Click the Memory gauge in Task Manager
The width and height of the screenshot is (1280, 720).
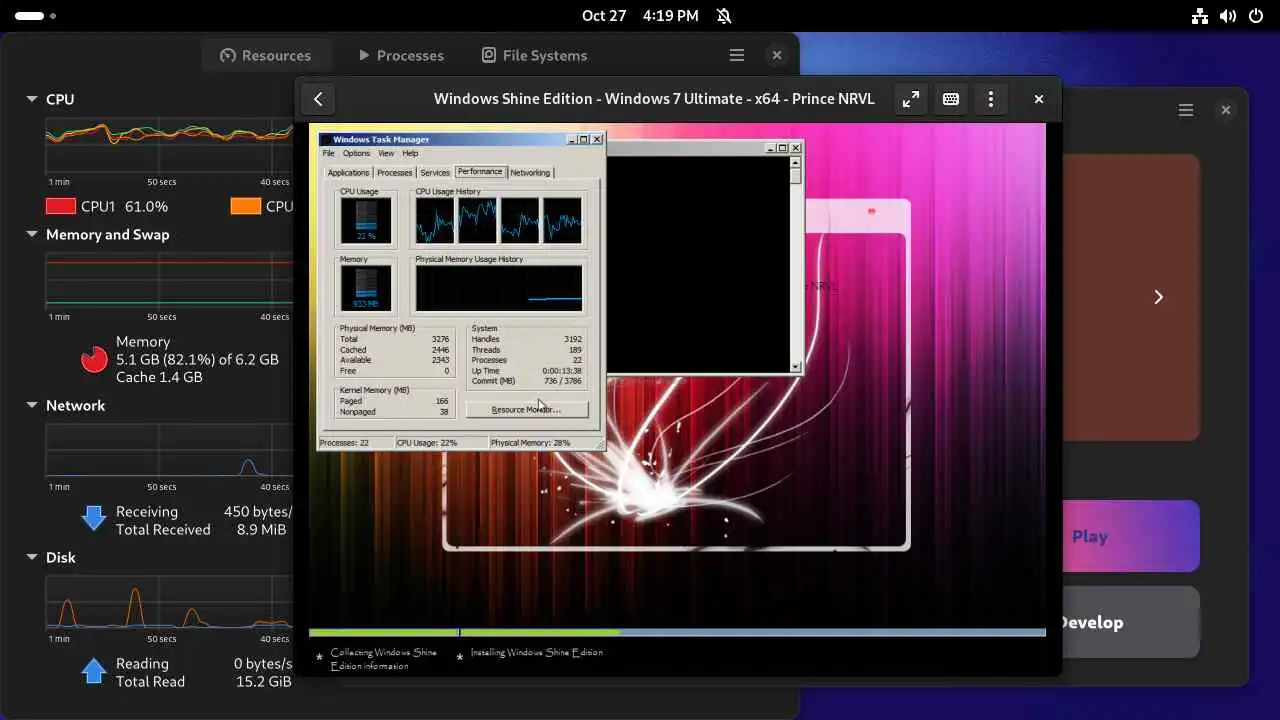[x=366, y=289]
